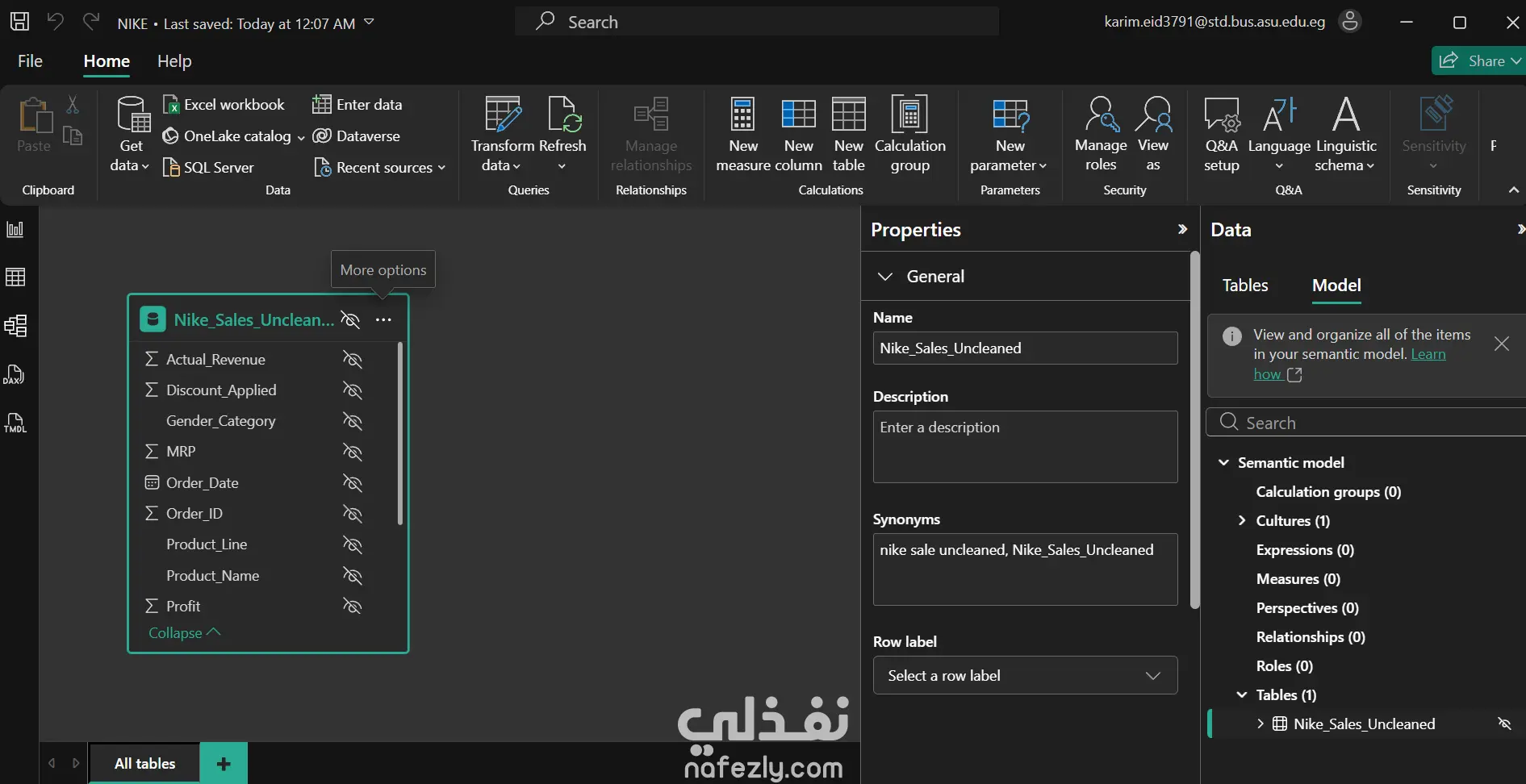Collapse the table card fields list
1526x784 pixels.
(x=184, y=633)
